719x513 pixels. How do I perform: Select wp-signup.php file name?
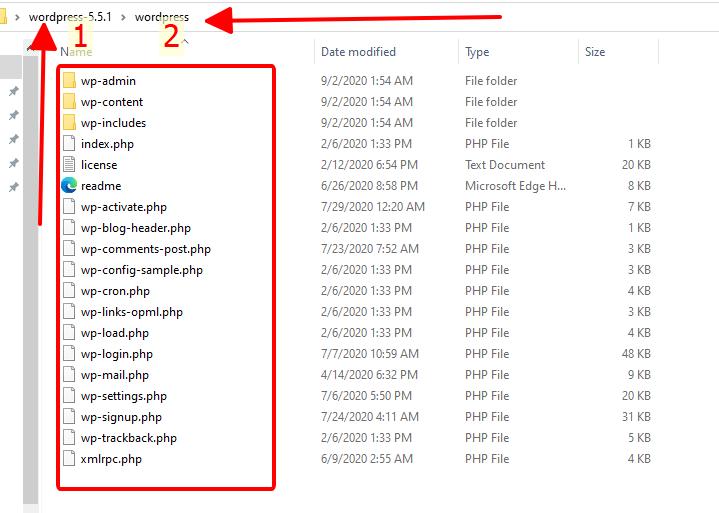(121, 417)
